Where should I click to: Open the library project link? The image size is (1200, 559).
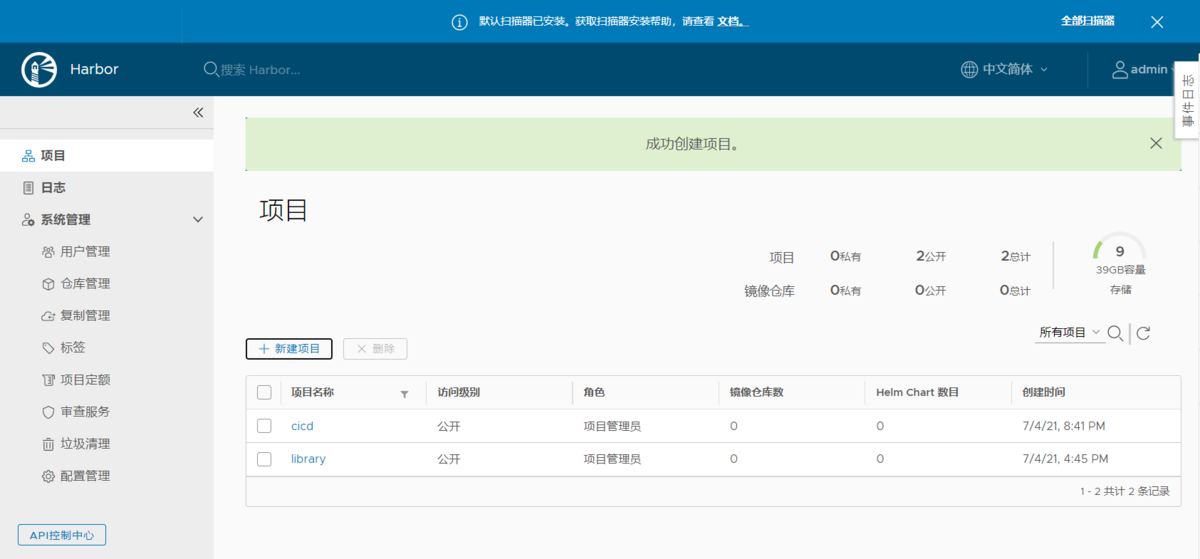pyautogui.click(x=308, y=459)
